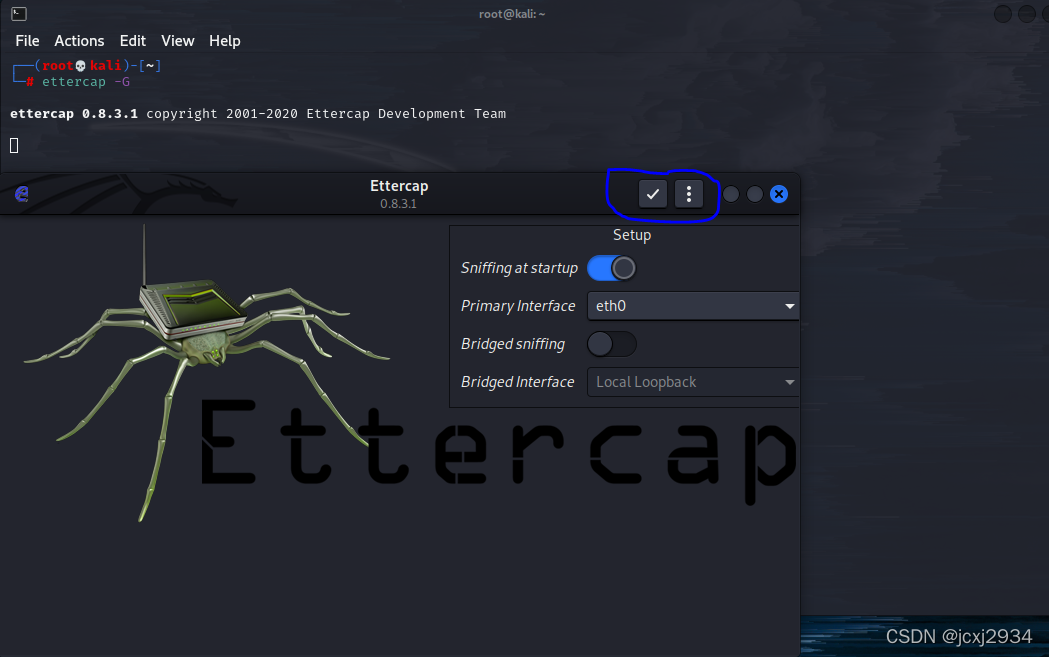
Task: Click the 'ettercap -G' command text
Action: click(86, 82)
